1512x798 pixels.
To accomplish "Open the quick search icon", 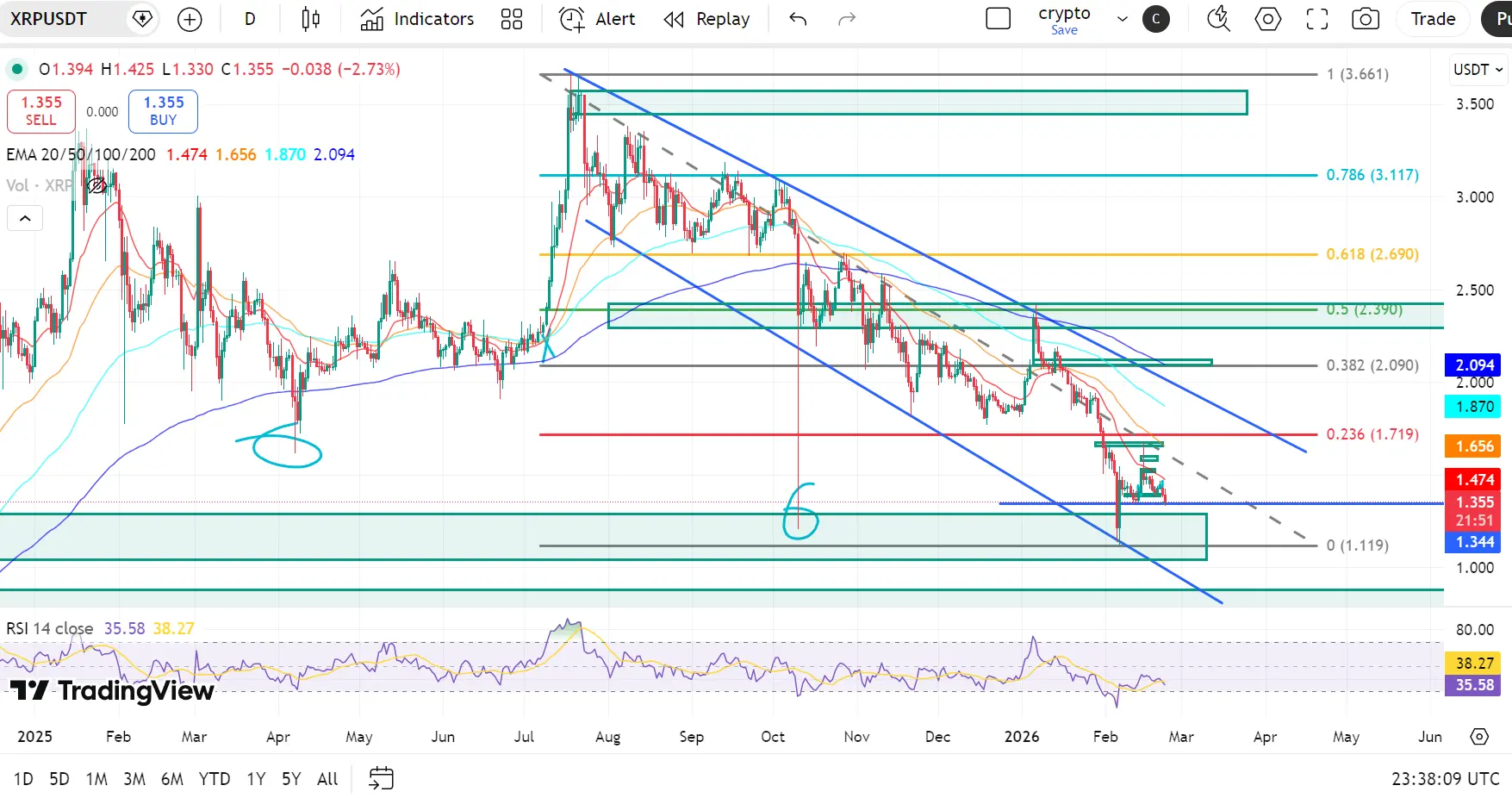I will 1218,19.
